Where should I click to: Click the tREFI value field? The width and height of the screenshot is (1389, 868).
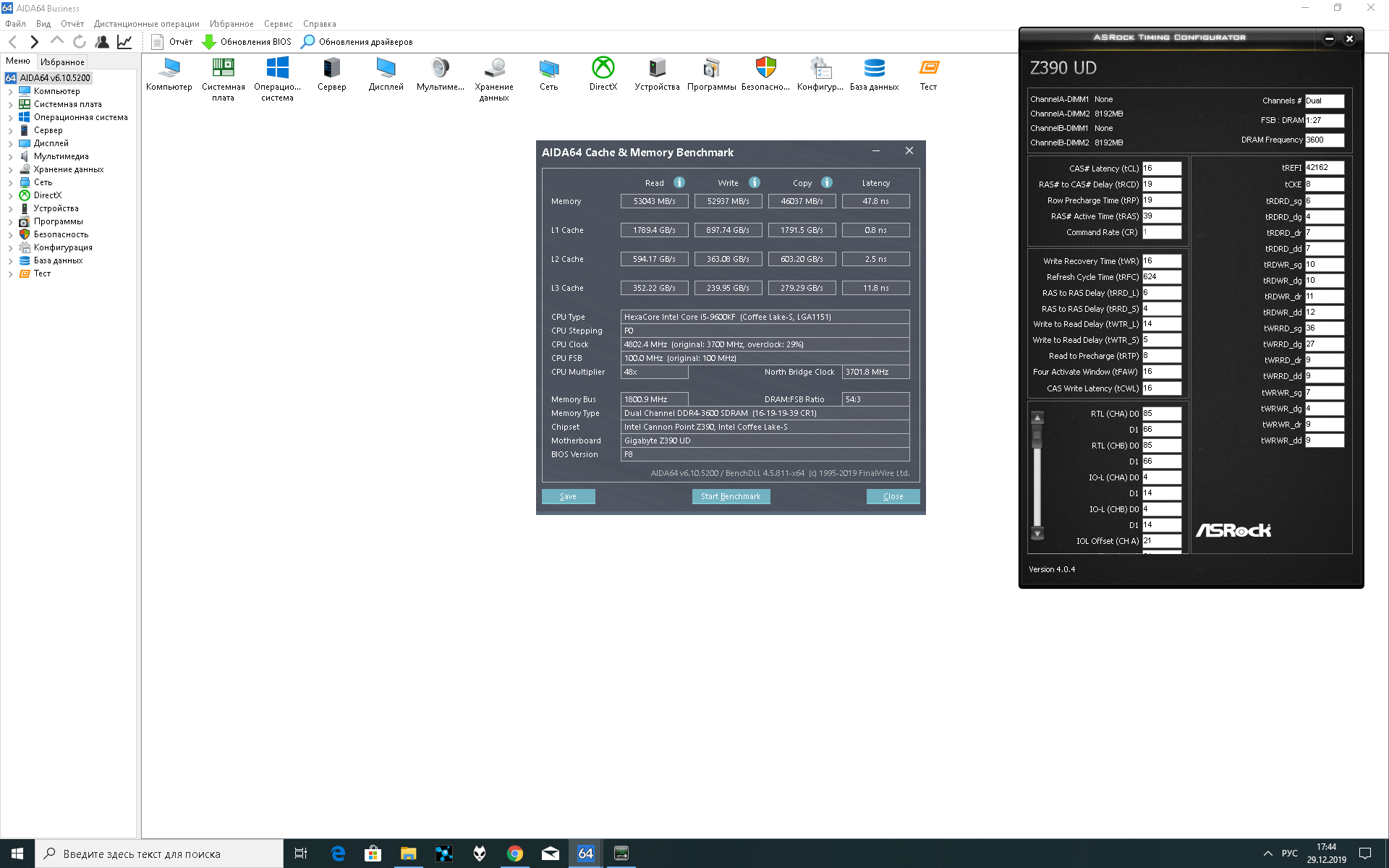(1324, 167)
